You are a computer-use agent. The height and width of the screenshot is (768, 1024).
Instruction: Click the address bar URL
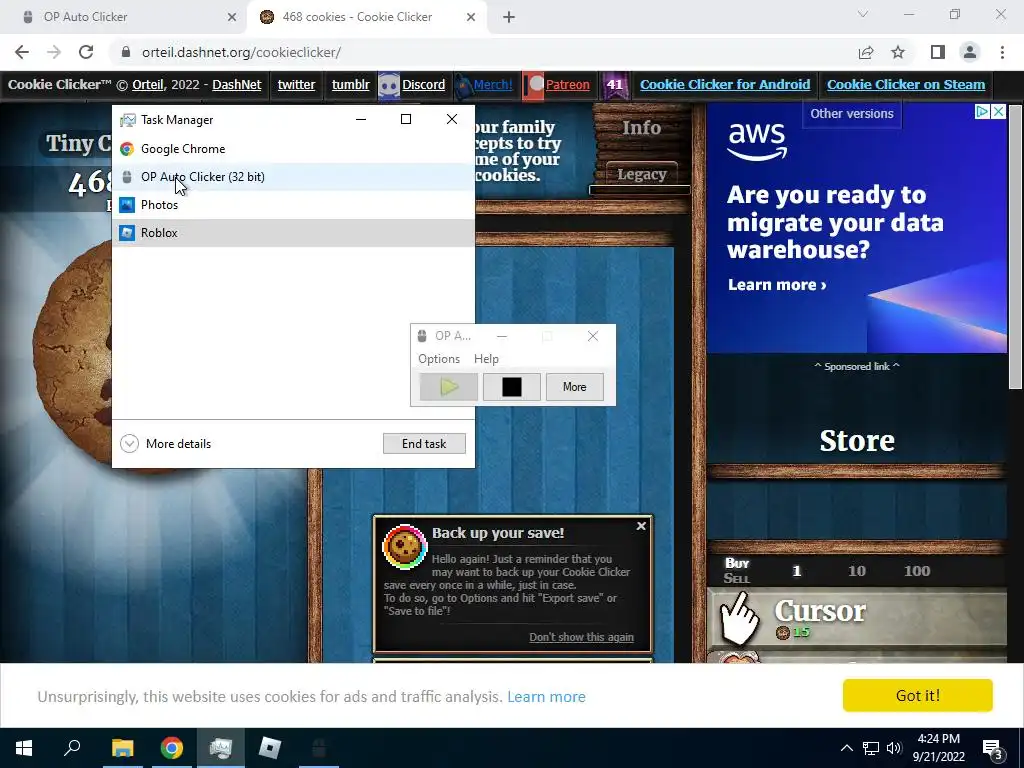(x=241, y=52)
